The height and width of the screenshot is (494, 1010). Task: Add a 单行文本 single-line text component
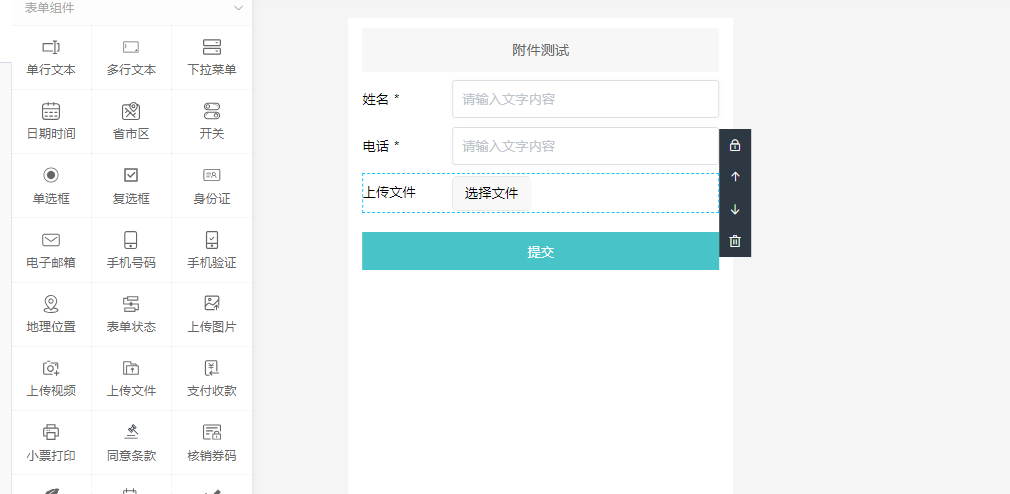(52, 57)
